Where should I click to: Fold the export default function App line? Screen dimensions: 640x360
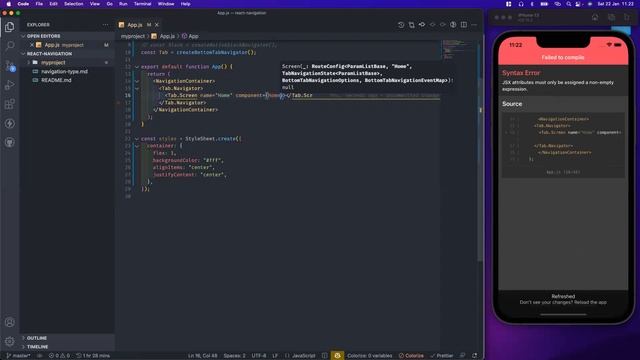point(137,67)
